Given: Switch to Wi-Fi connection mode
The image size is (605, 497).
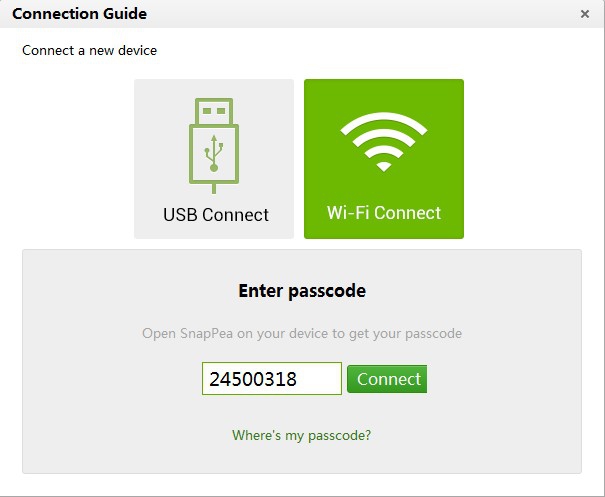Looking at the screenshot, I should 384,159.
